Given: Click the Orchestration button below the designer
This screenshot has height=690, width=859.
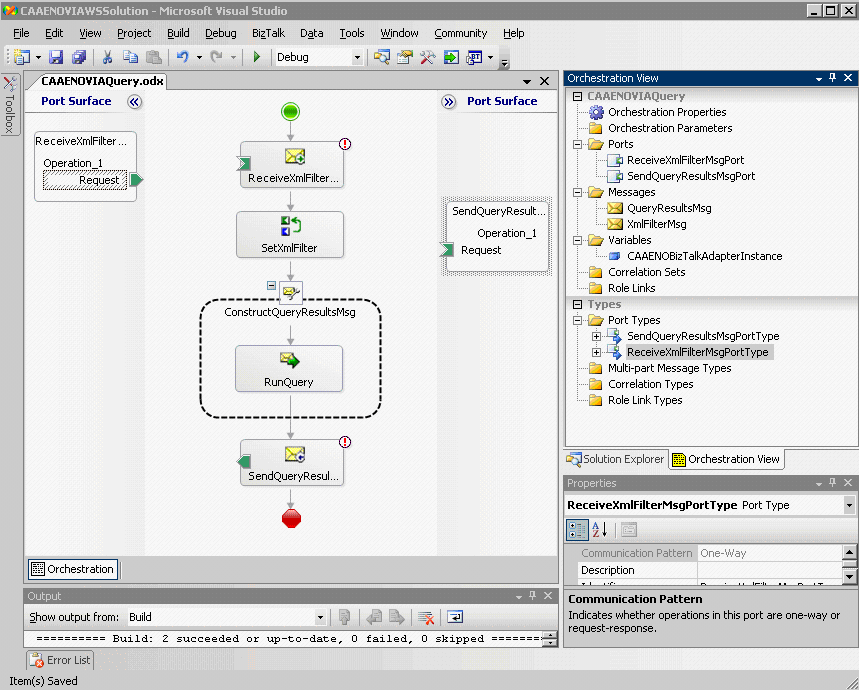Looking at the screenshot, I should 73,570.
